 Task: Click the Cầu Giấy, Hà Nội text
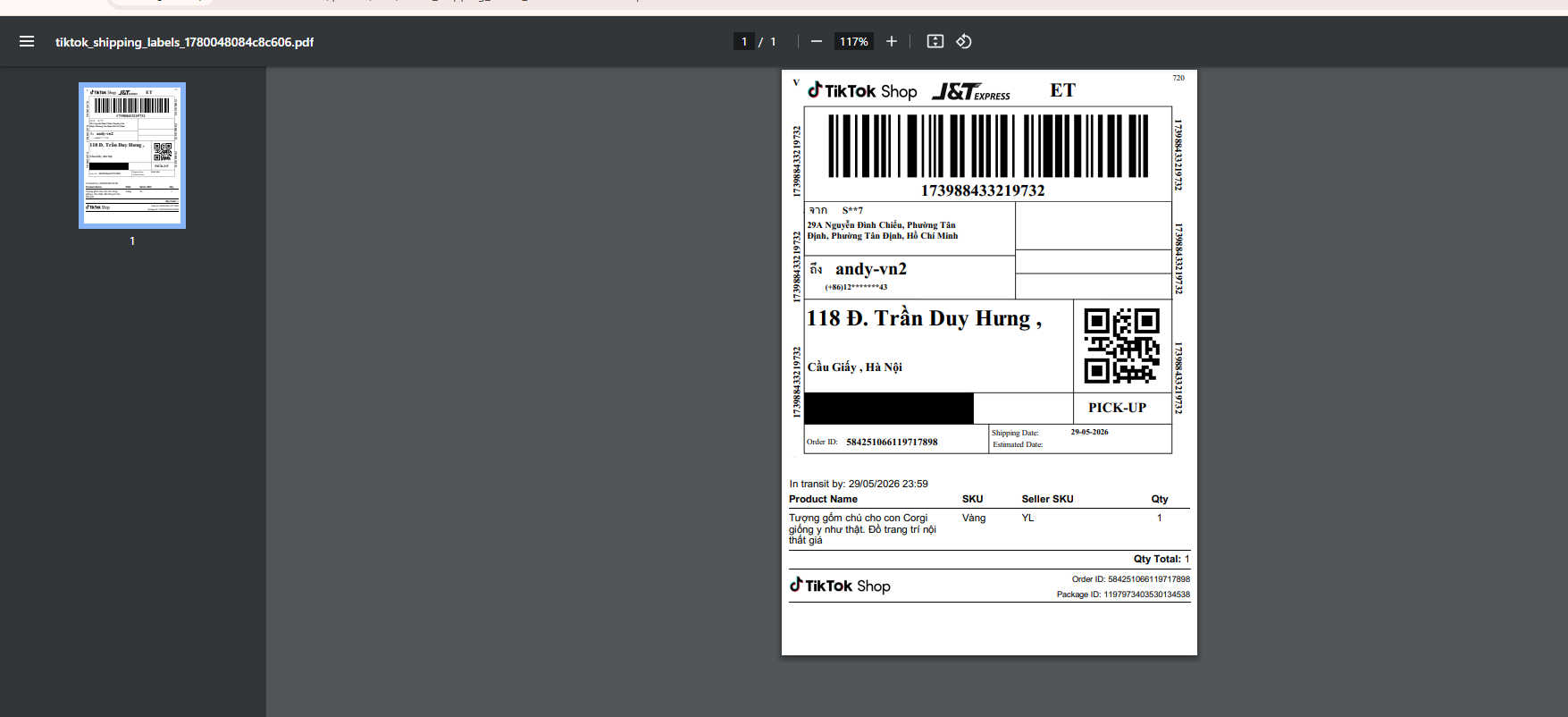coord(855,367)
